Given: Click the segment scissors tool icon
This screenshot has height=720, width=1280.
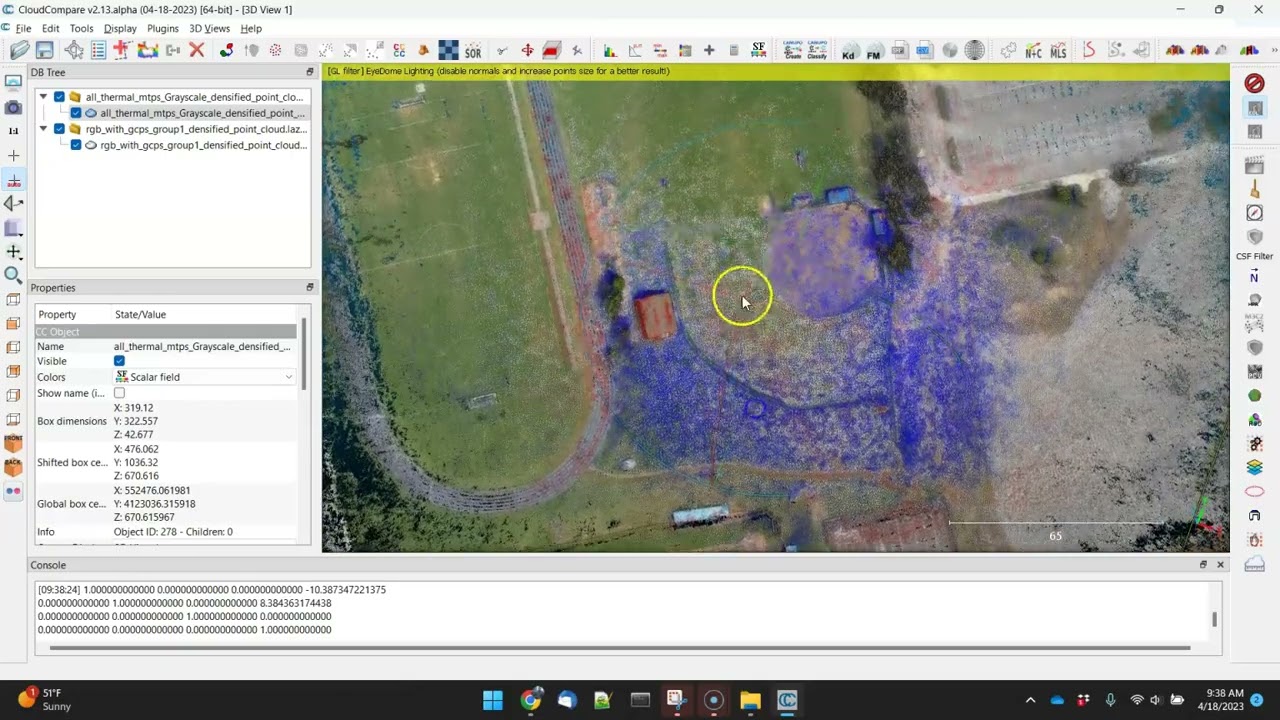Looking at the screenshot, I should [502, 50].
